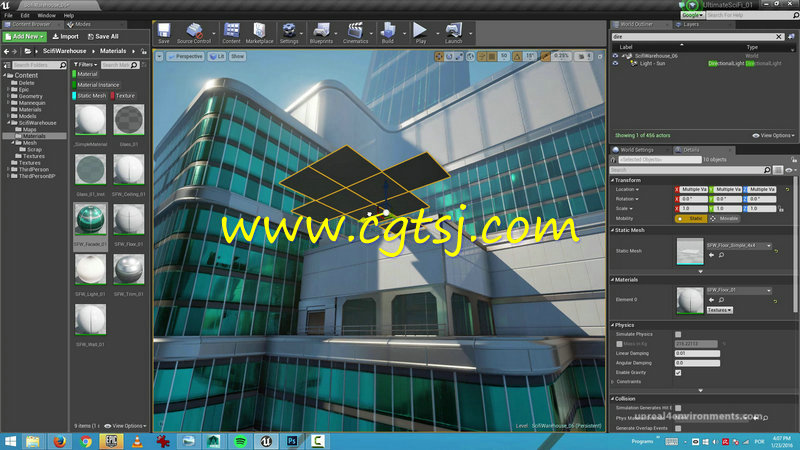Open the Cinematics toolbar icon
Screen dimensions: 800x450
pos(355,33)
